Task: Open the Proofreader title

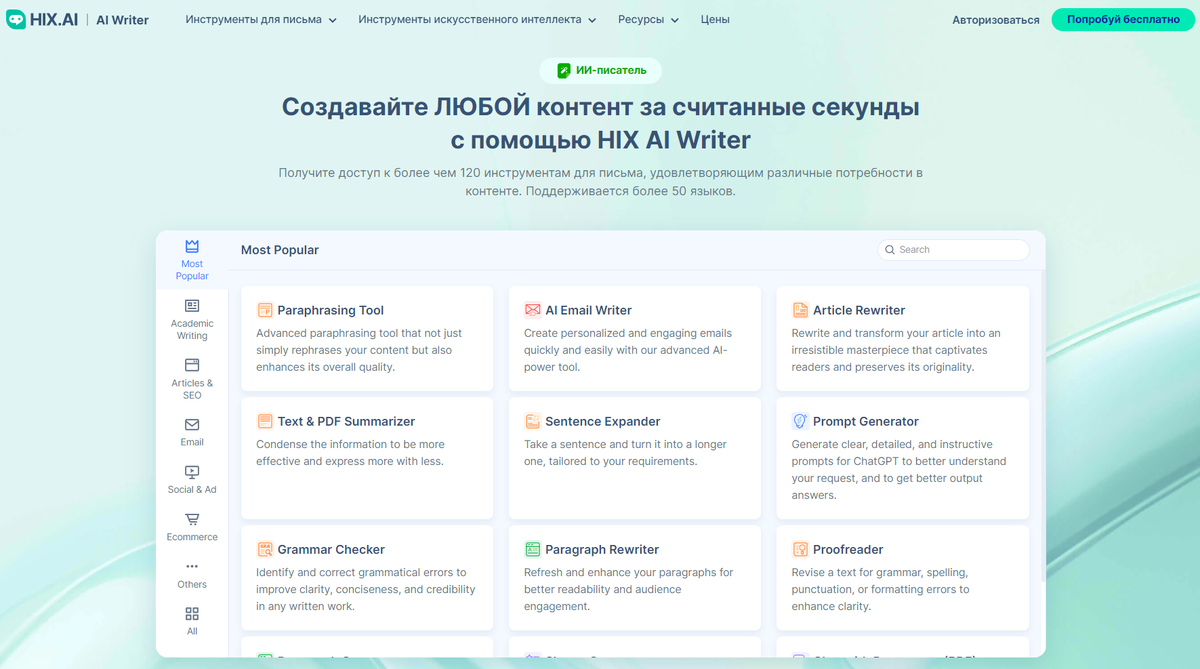Action: pos(848,549)
